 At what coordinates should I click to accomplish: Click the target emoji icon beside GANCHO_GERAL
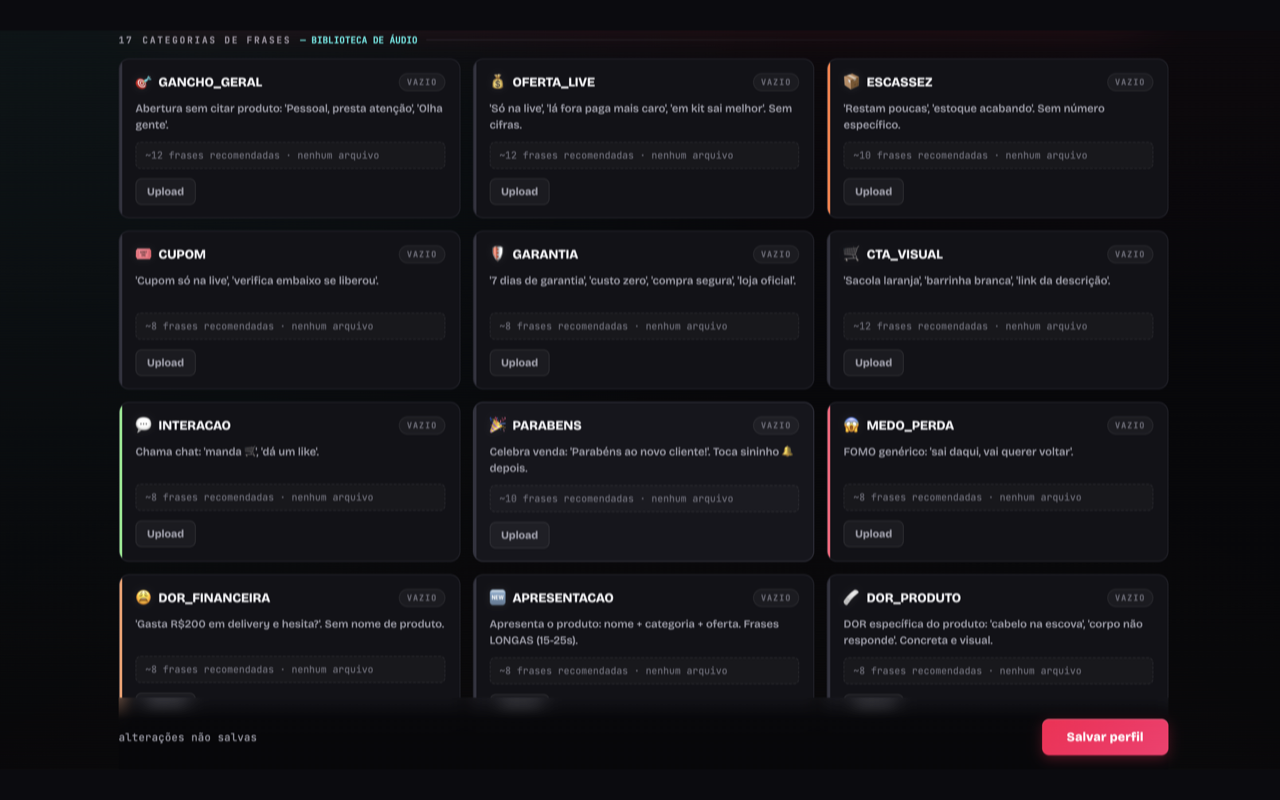[143, 82]
